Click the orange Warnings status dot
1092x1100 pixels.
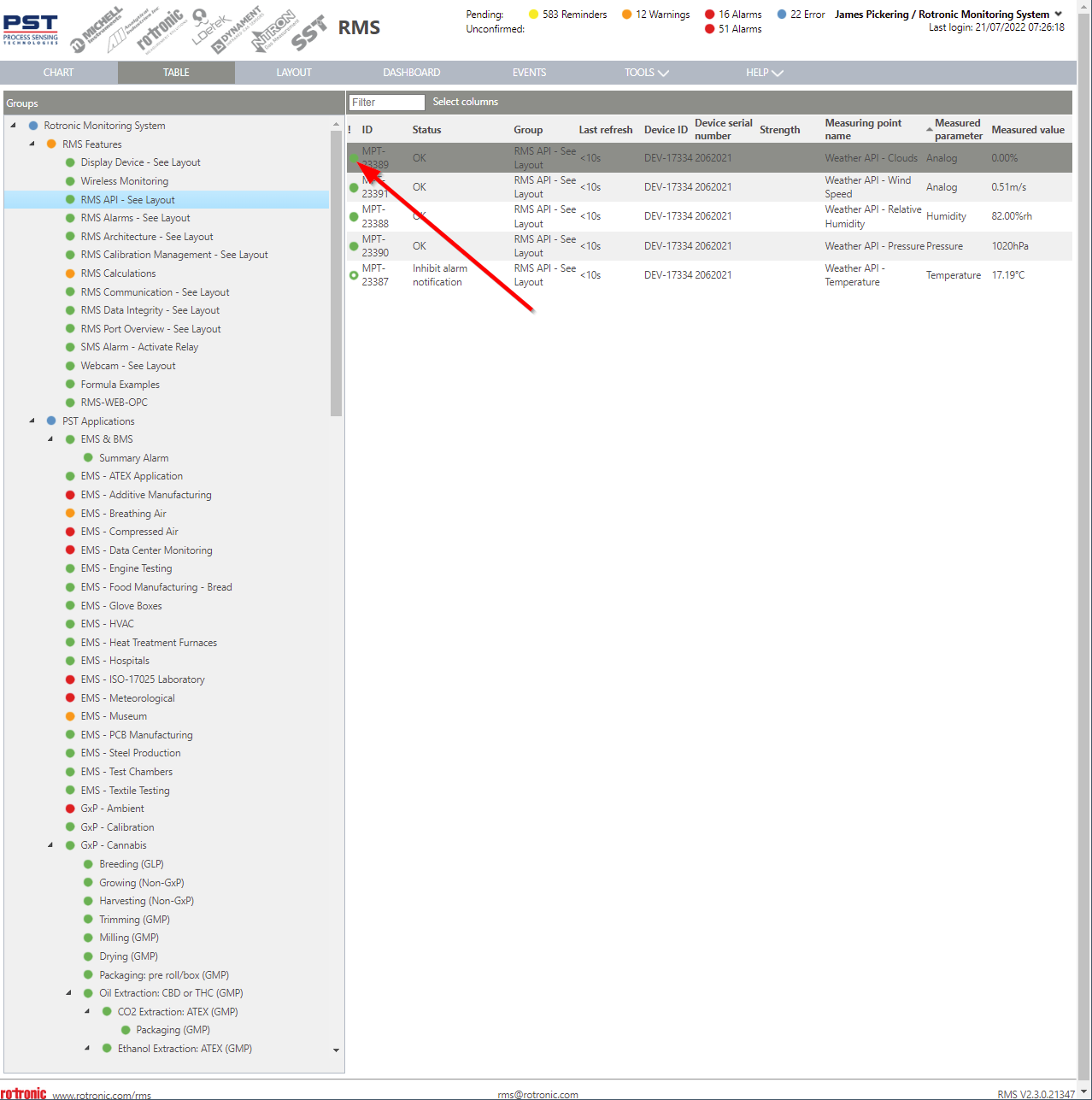(x=626, y=15)
